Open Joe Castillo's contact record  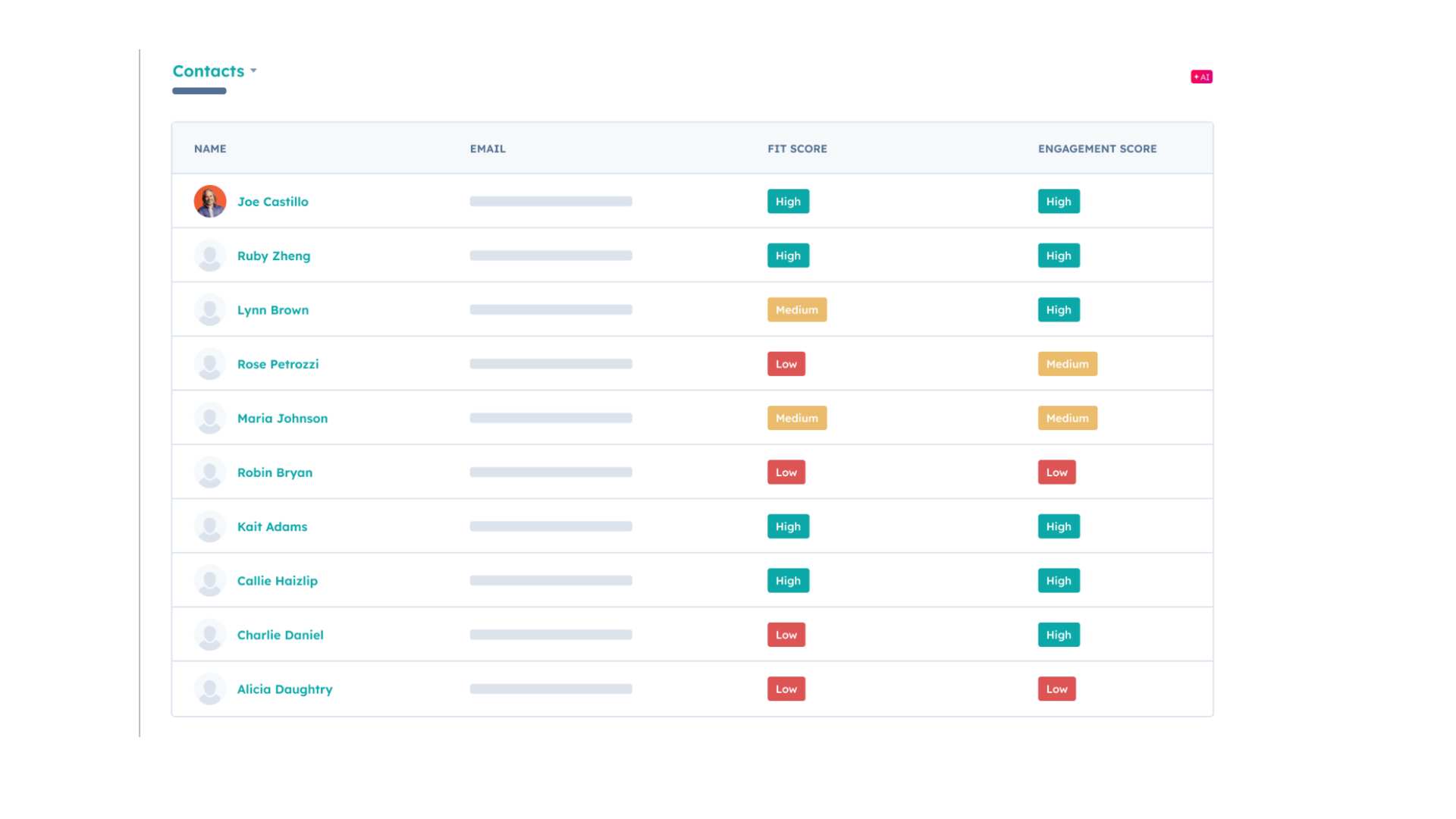pos(273,202)
